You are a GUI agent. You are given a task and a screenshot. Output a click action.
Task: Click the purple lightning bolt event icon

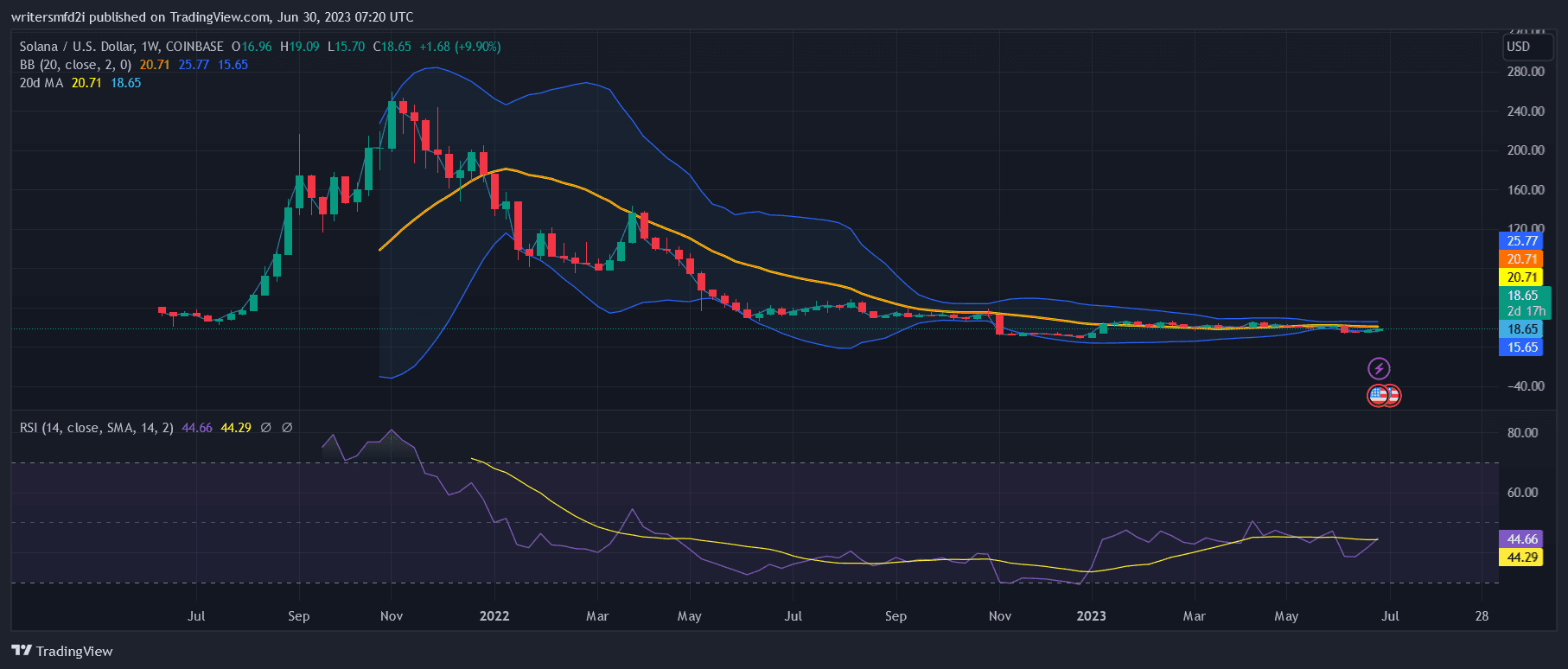(x=1379, y=369)
